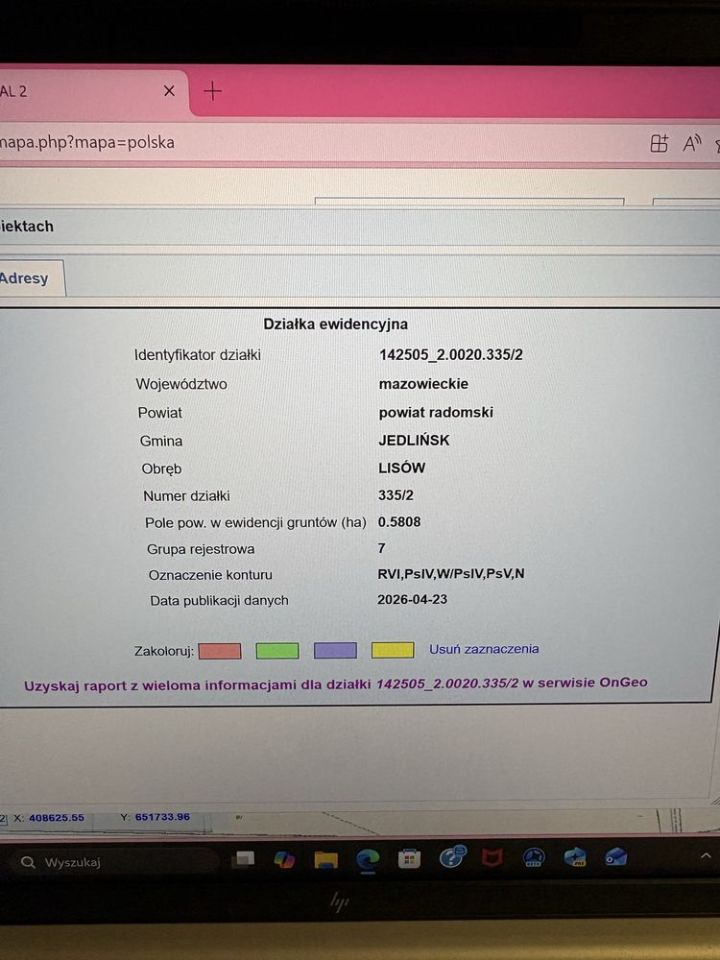Screen dimensions: 720x960
Task: Click the 'powiat radomski' value
Action: [x=436, y=412]
